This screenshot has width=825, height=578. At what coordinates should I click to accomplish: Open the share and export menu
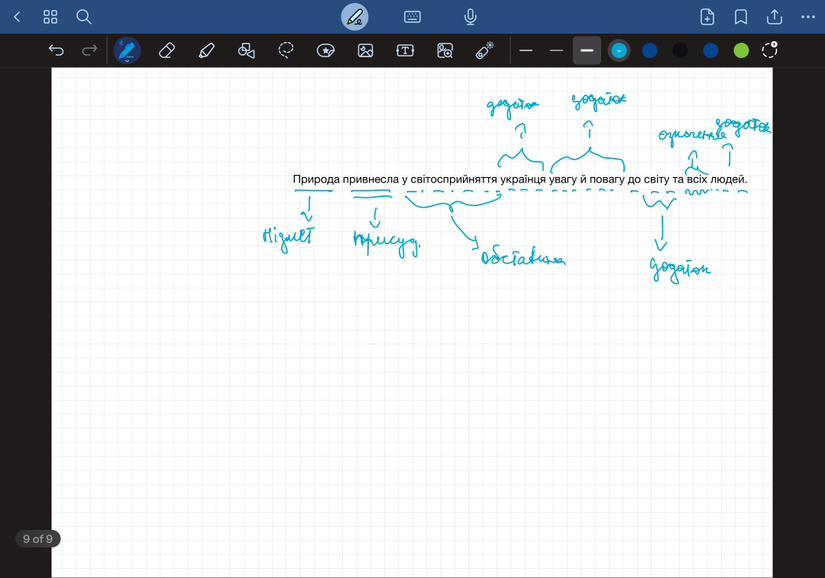coord(774,17)
